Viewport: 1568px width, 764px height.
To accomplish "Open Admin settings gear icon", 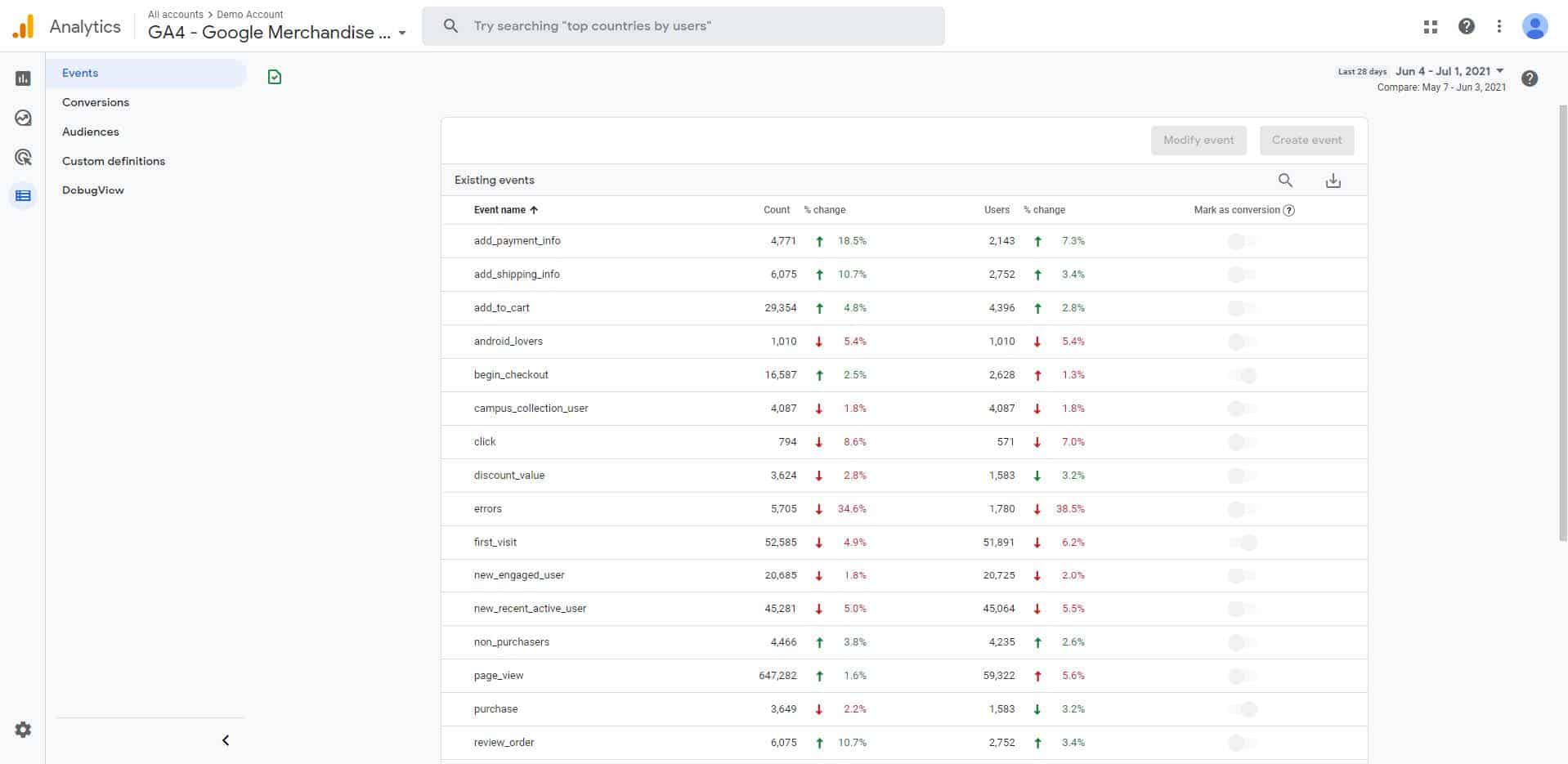I will (x=23, y=730).
